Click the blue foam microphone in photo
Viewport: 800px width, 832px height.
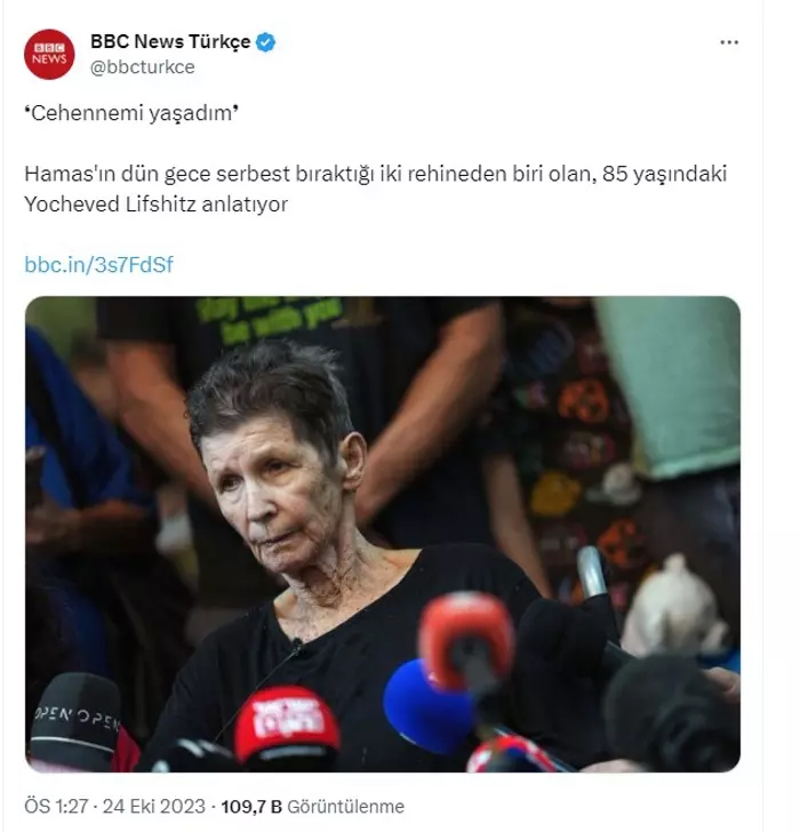tap(428, 707)
